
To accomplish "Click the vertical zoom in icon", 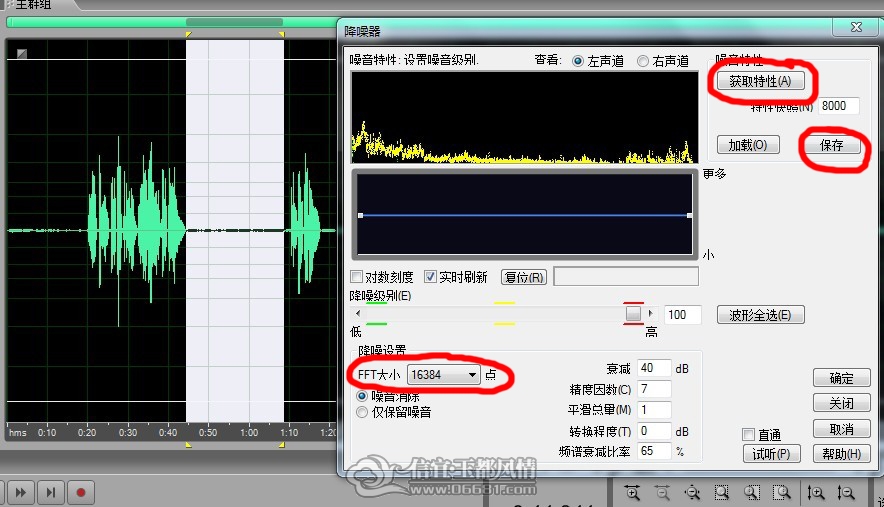I will coord(815,493).
